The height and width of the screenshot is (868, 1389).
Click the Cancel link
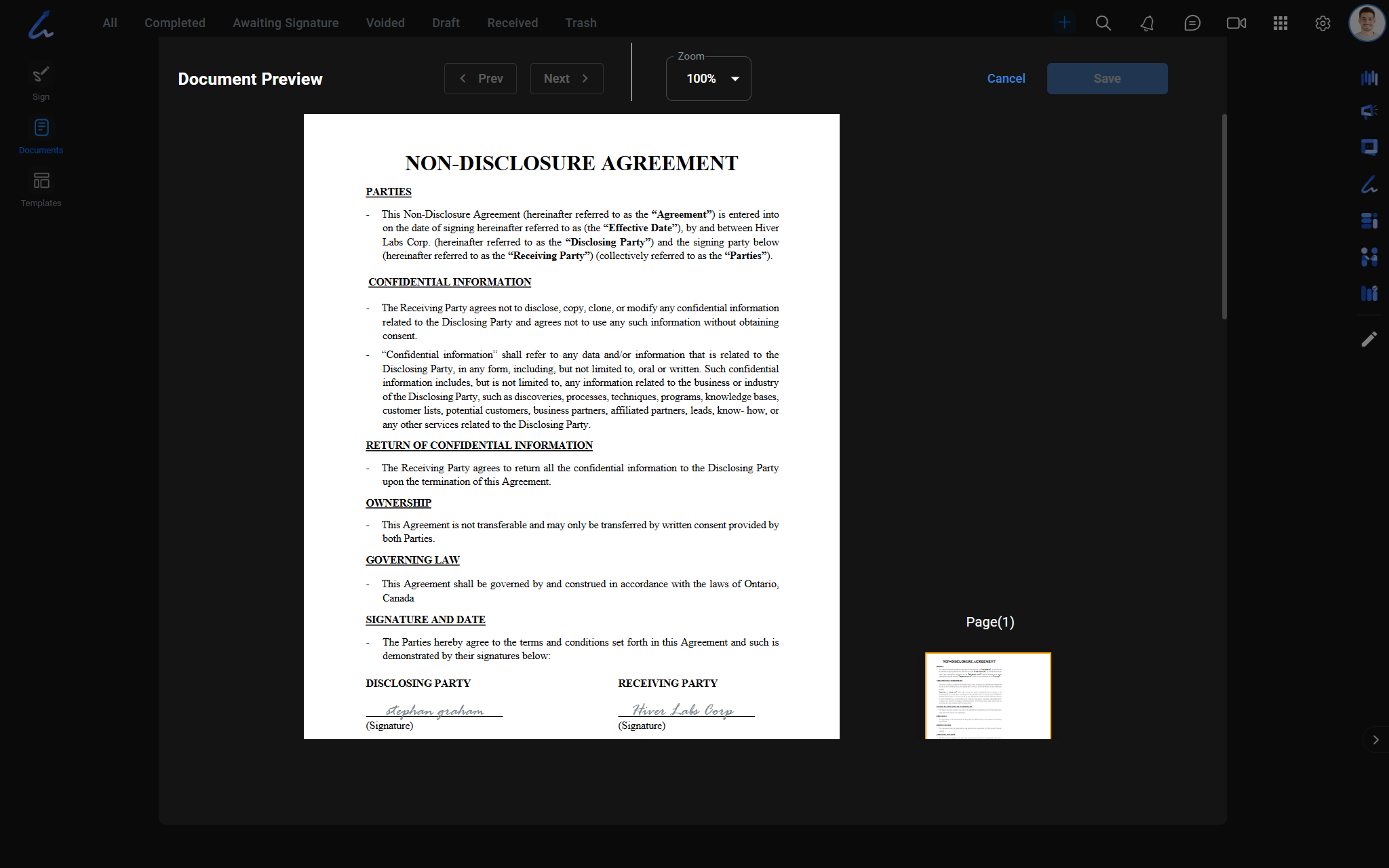point(1006,79)
